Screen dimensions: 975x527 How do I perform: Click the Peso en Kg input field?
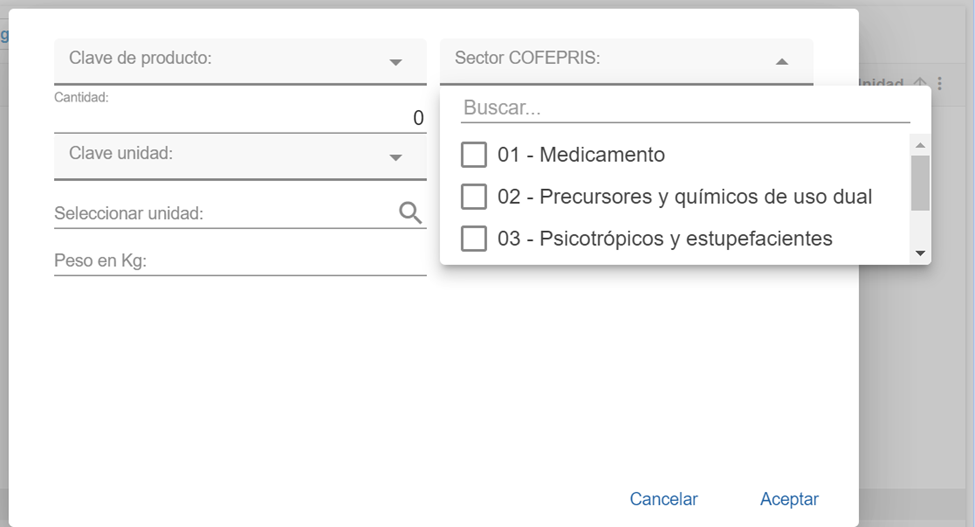pyautogui.click(x=240, y=262)
